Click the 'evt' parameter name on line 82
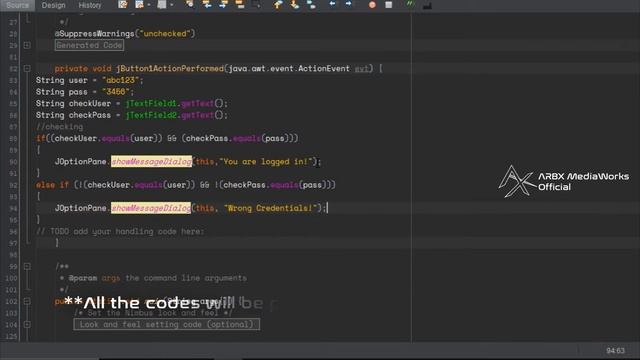Viewport: 640px width, 360px height. point(362,69)
